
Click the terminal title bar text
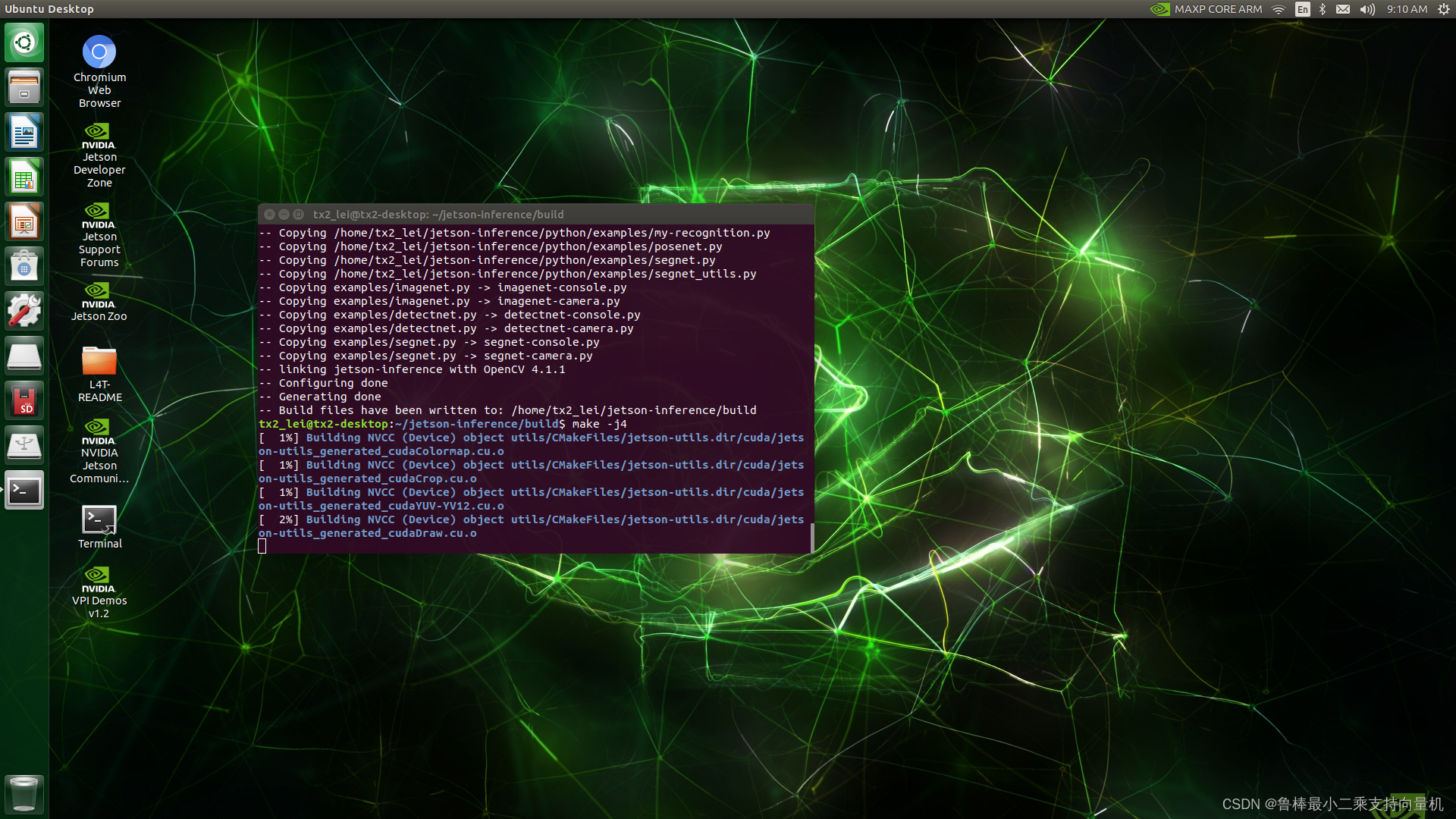pyautogui.click(x=438, y=215)
